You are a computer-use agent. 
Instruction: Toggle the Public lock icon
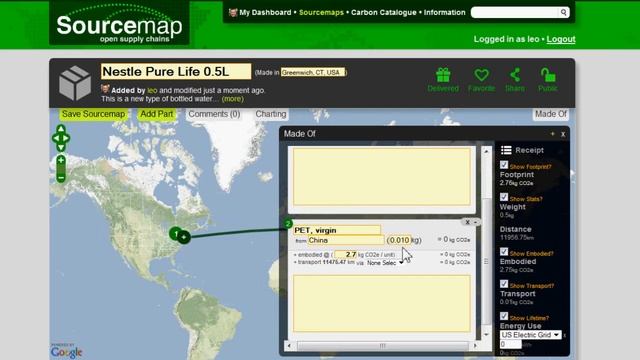click(x=548, y=75)
